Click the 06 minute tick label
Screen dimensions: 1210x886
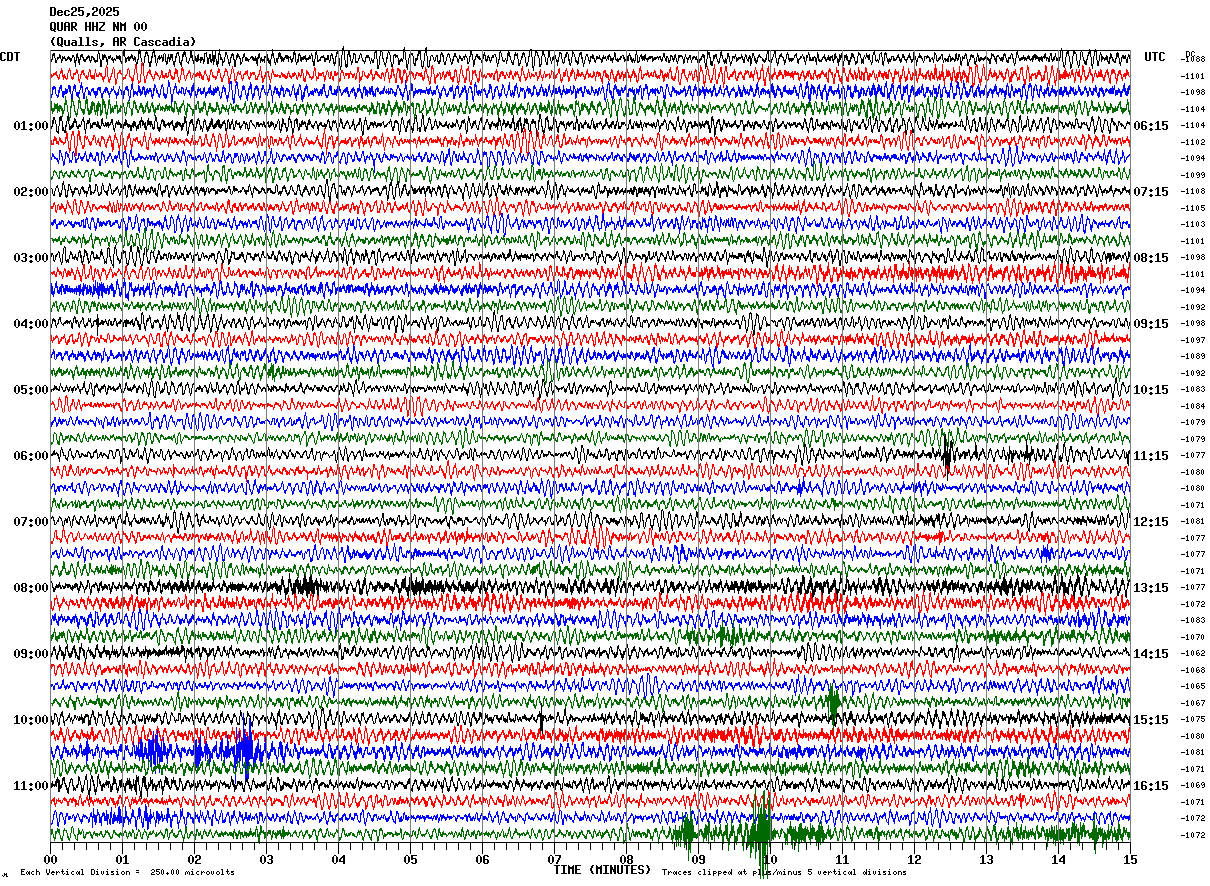point(482,859)
